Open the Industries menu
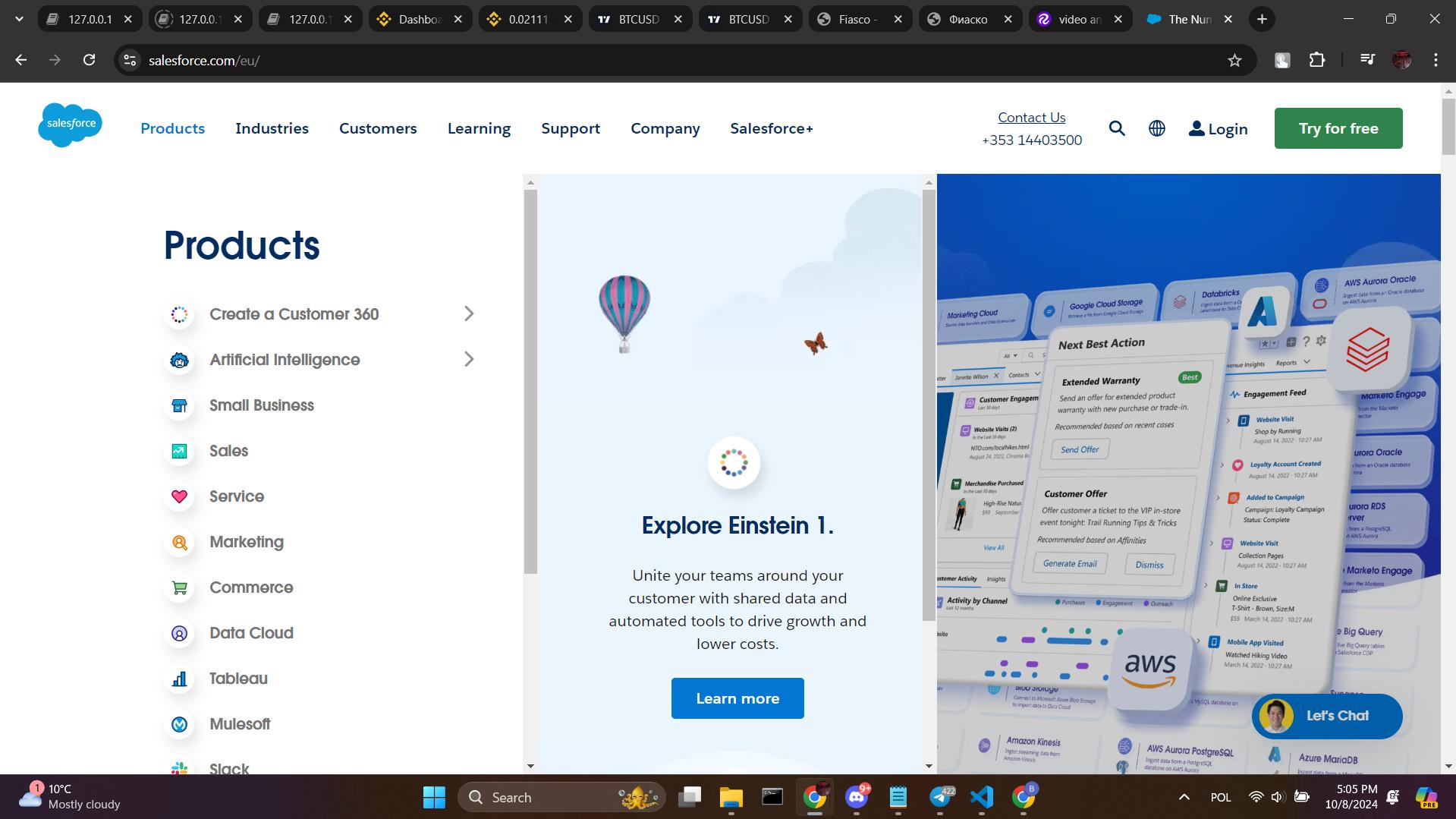Image resolution: width=1456 pixels, height=819 pixels. pyautogui.click(x=272, y=128)
